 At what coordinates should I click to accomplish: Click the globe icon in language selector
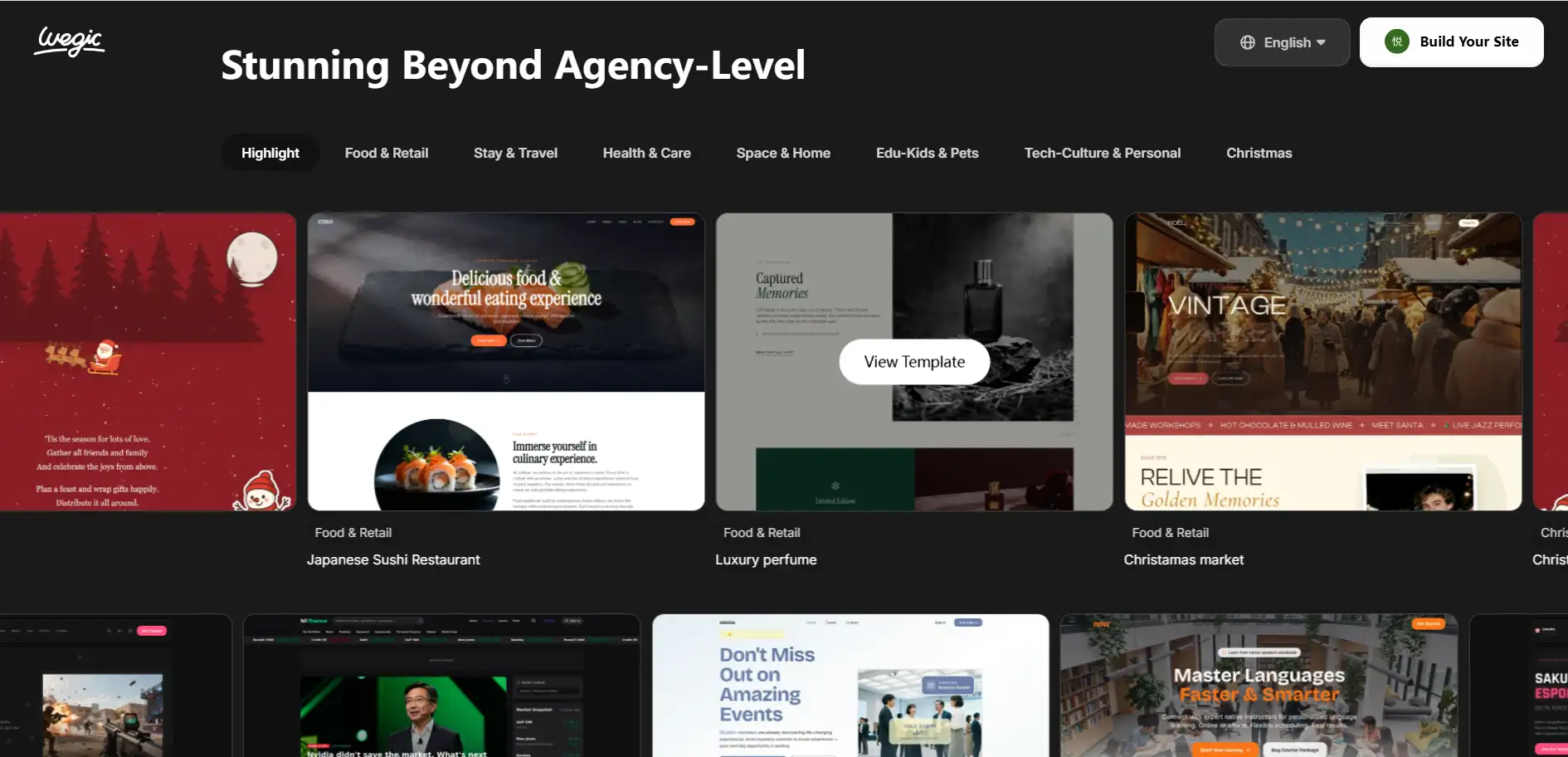point(1247,42)
